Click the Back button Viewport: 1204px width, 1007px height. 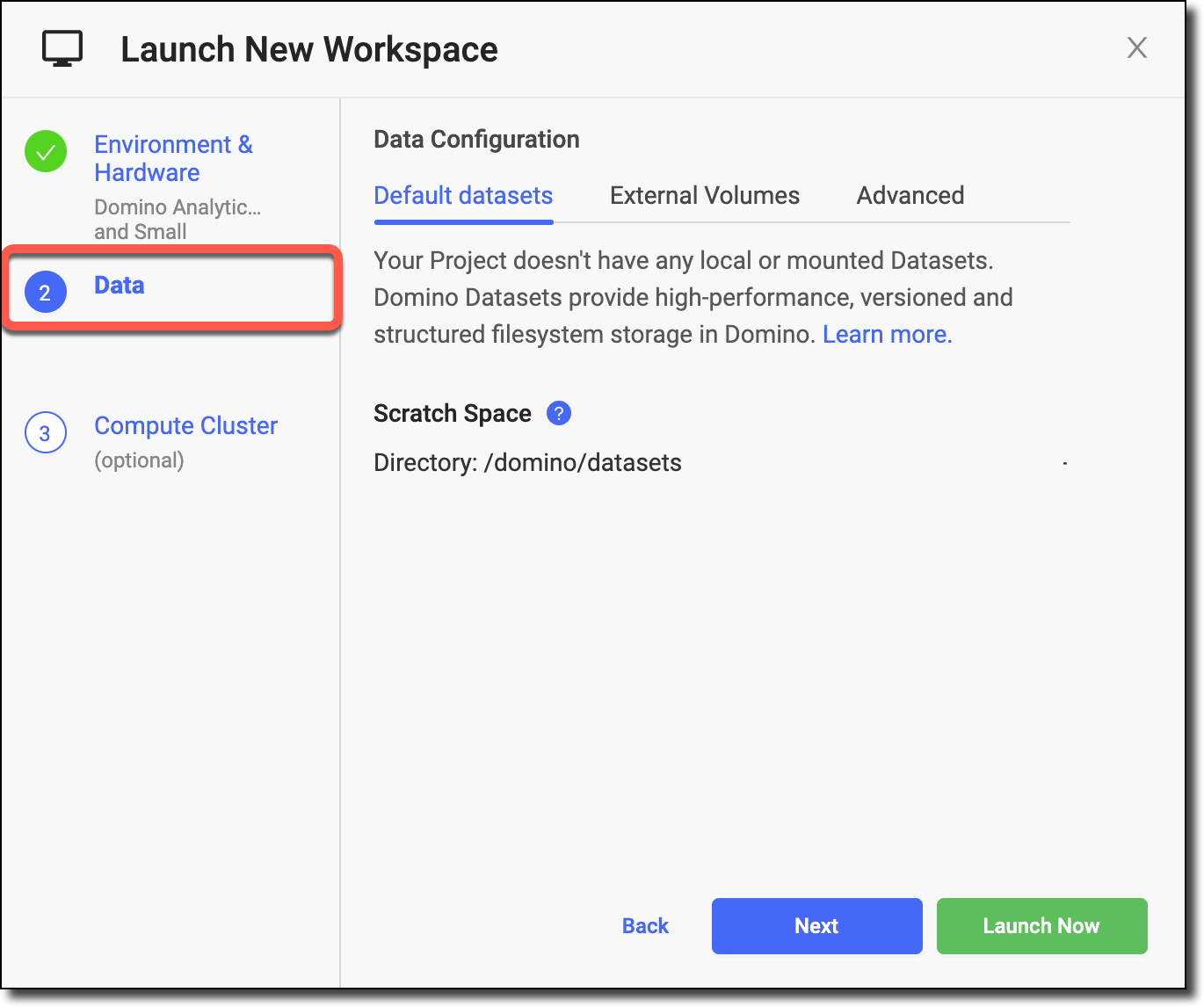coord(645,926)
